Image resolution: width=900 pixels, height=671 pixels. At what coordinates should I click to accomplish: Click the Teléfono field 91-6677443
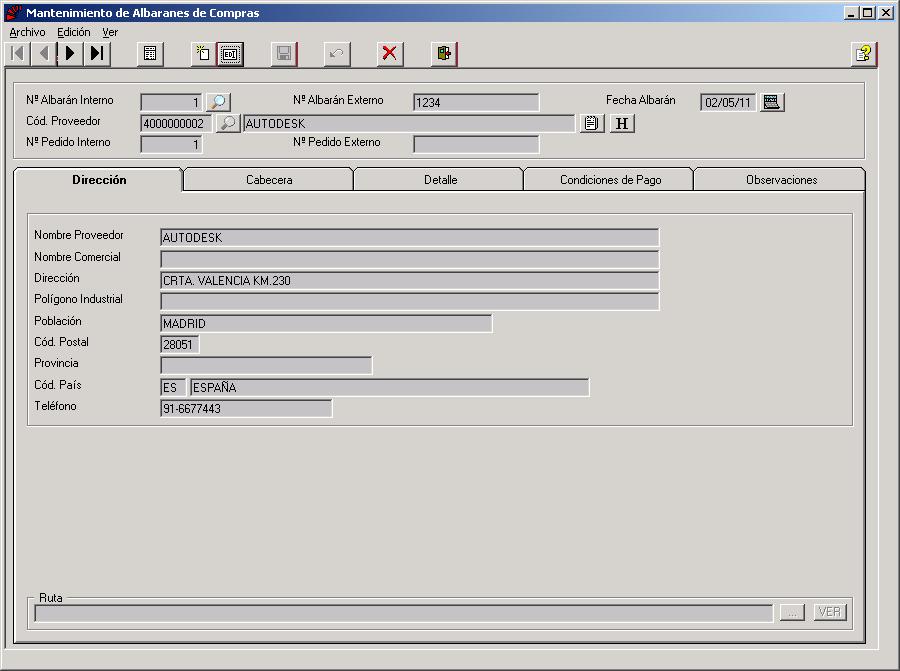(x=246, y=409)
